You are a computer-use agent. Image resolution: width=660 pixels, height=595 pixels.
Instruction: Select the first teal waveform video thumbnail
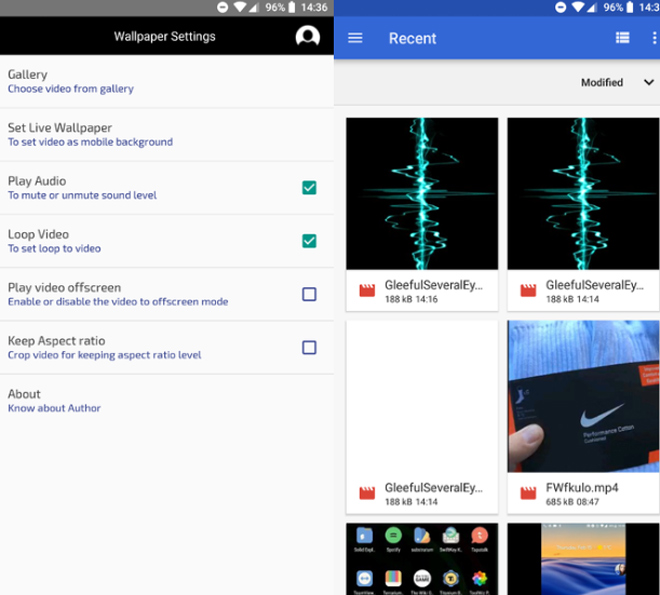pyautogui.click(x=421, y=193)
